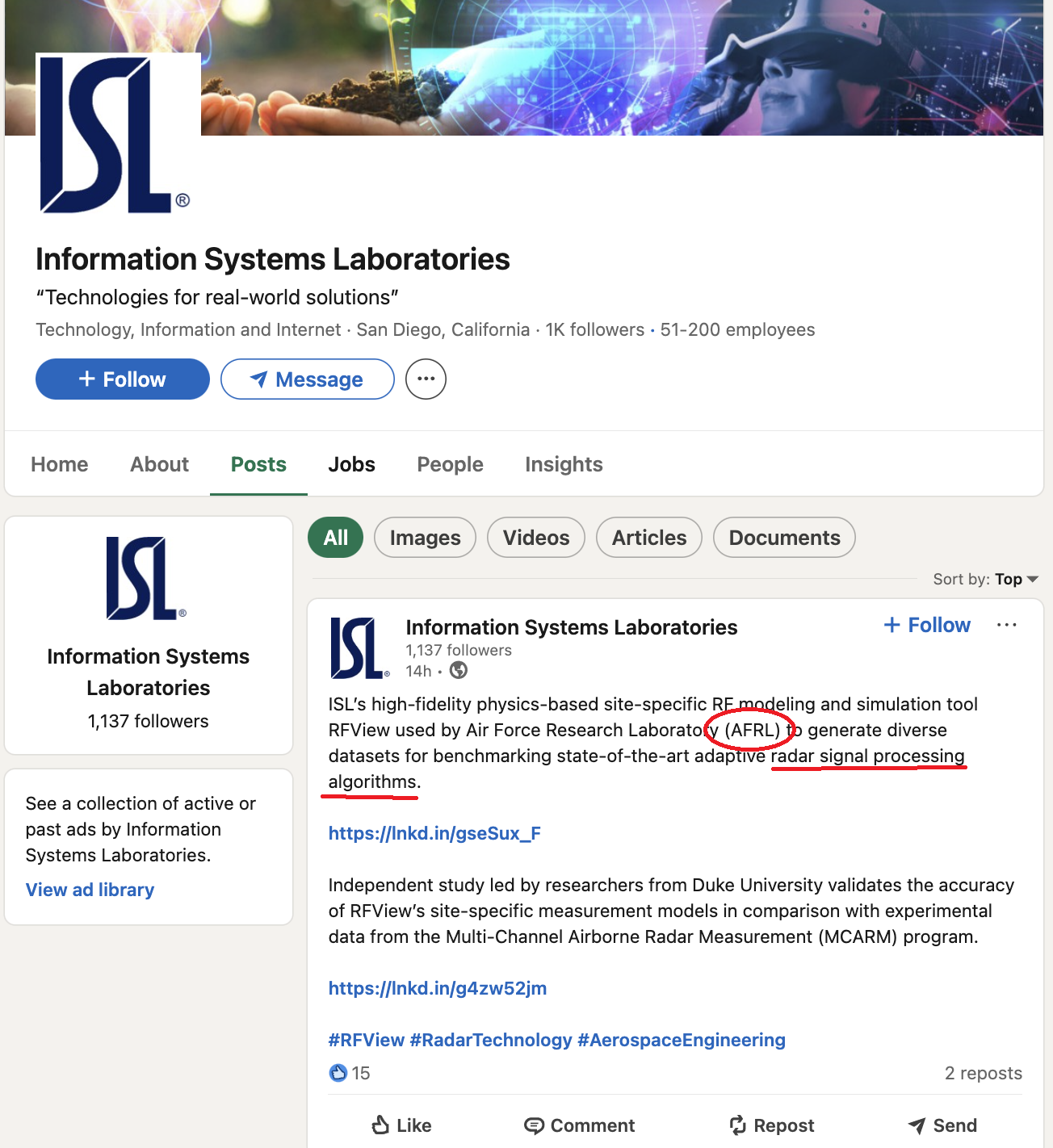Image resolution: width=1053 pixels, height=1148 pixels.
Task: Click the #AerospaceEngineering hashtag
Action: [682, 1040]
